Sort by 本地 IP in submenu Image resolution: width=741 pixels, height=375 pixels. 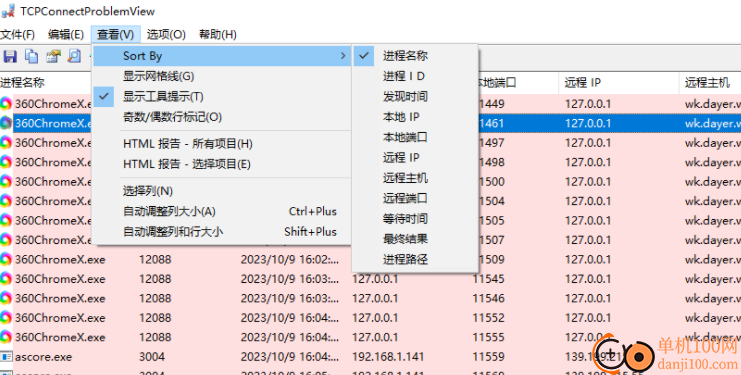415,117
